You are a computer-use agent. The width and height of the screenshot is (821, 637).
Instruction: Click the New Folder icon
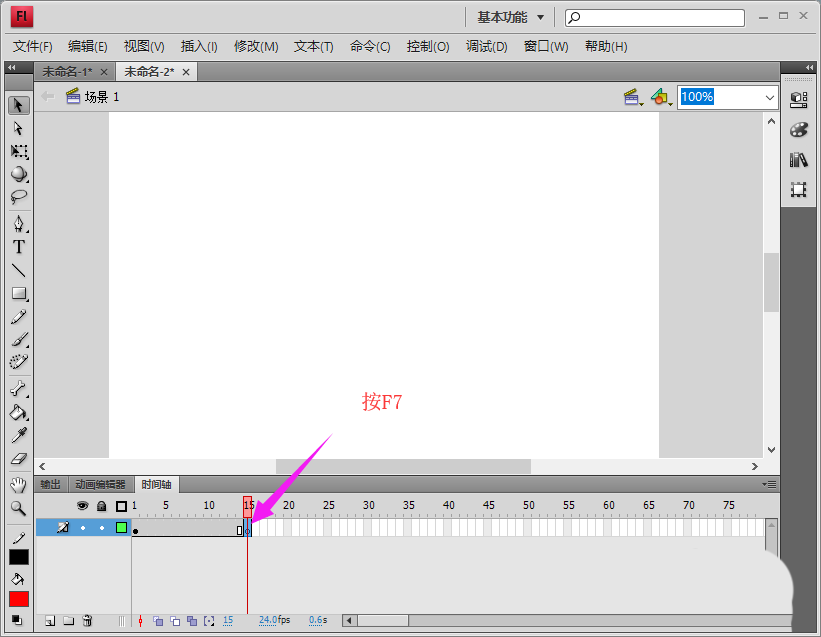click(x=69, y=621)
